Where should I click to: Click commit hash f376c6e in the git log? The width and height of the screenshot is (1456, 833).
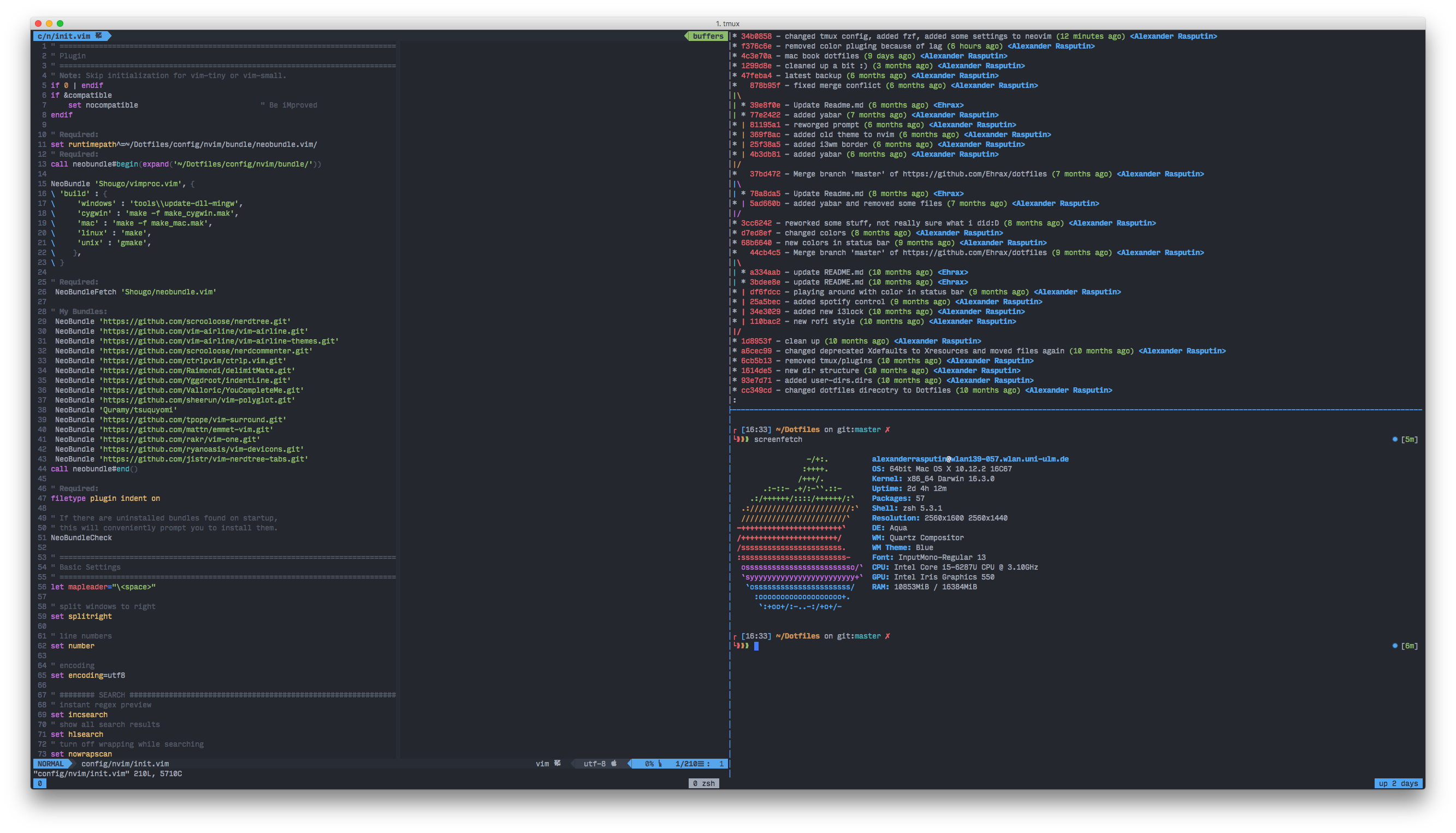pyautogui.click(x=756, y=46)
